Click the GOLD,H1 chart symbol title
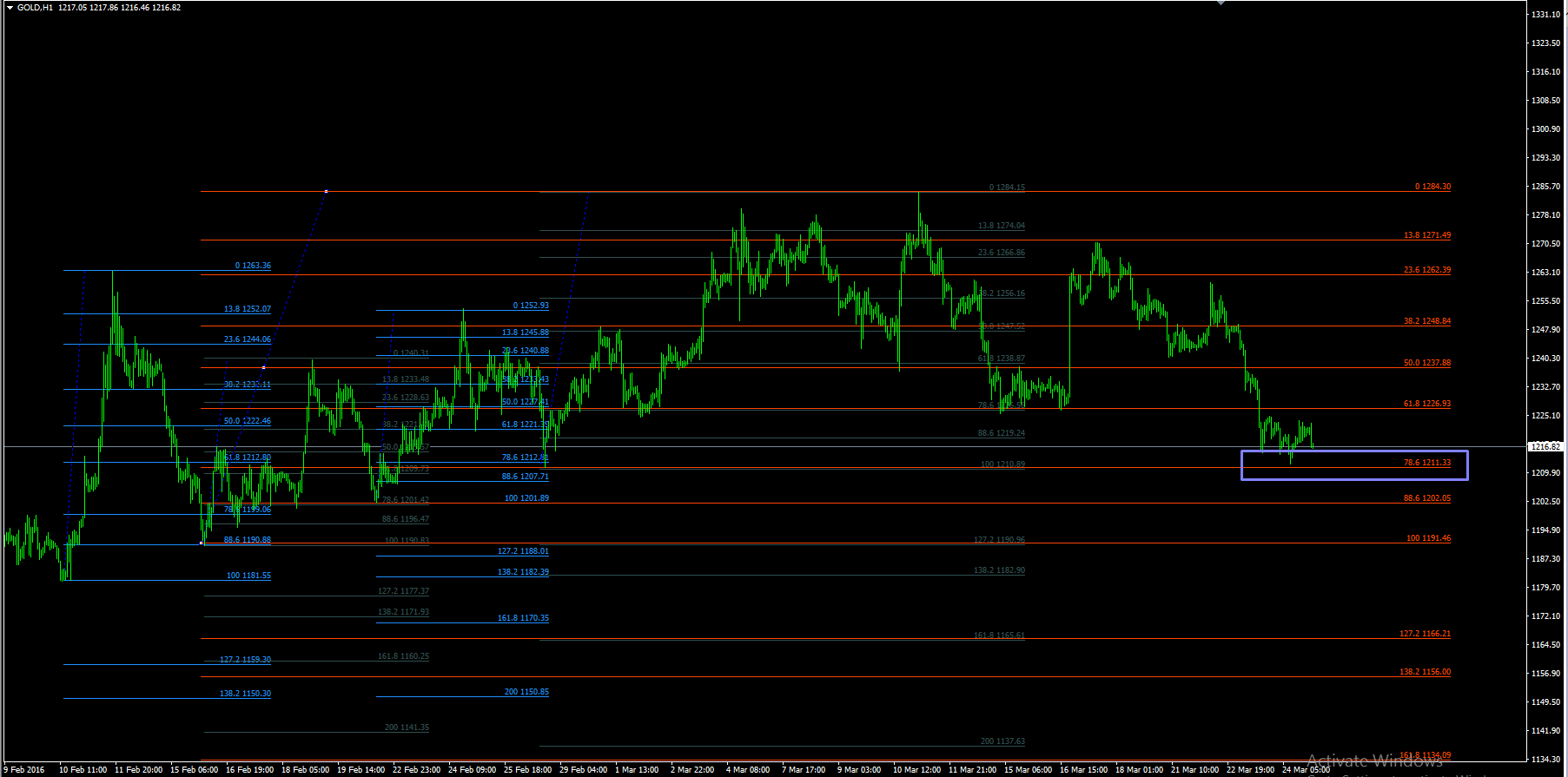The width and height of the screenshot is (1568, 777). (x=35, y=8)
